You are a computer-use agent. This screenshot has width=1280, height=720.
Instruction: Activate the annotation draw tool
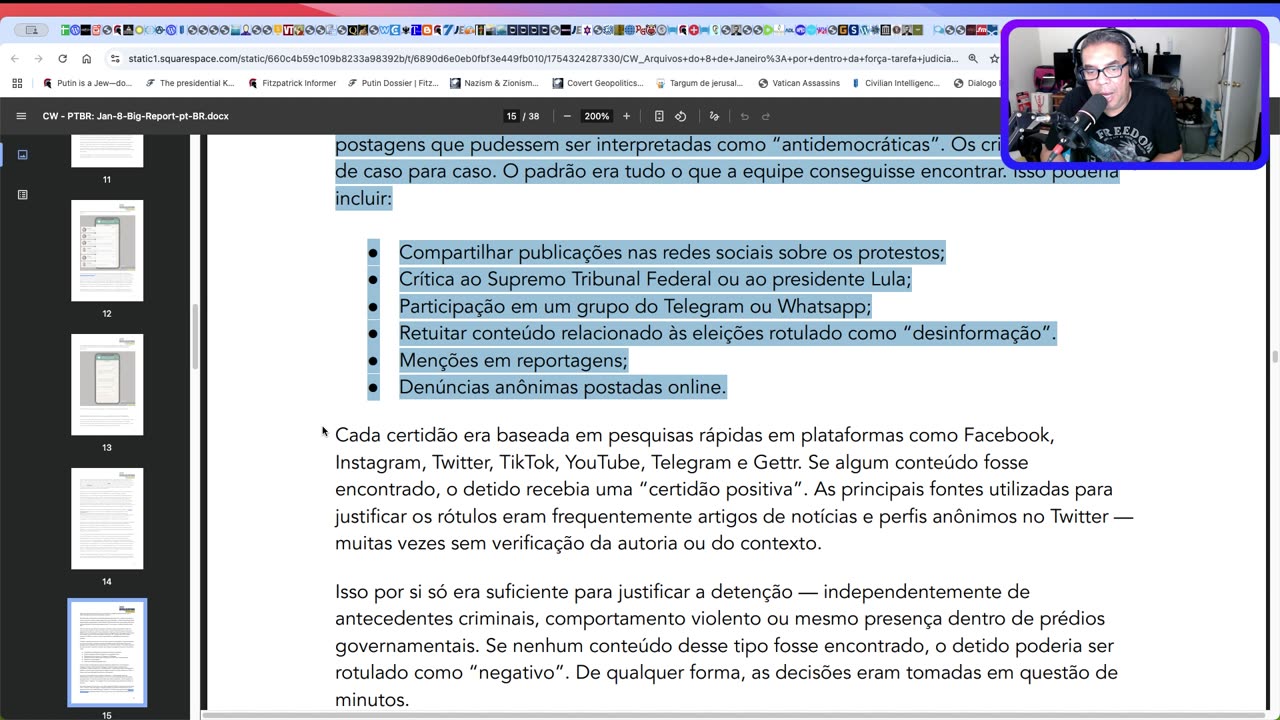[x=714, y=116]
